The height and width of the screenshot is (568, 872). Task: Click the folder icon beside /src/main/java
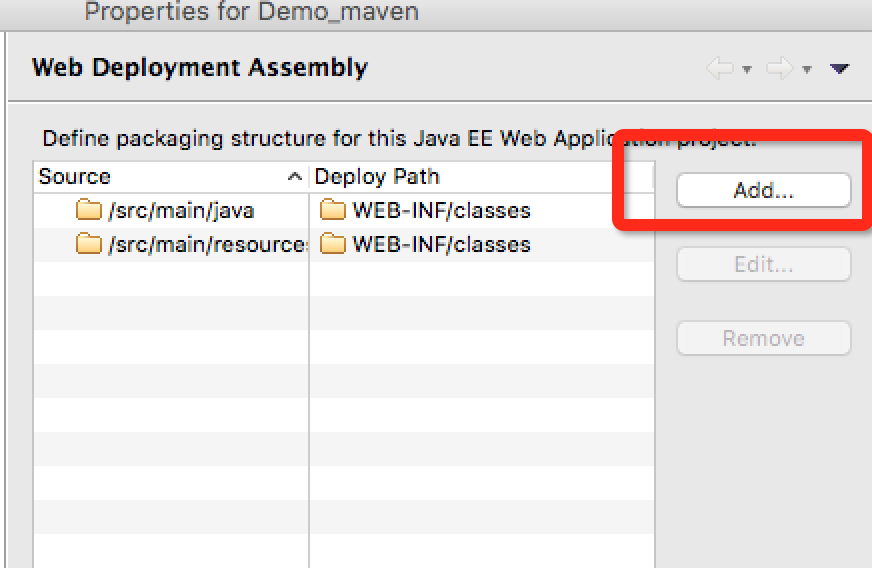(89, 211)
